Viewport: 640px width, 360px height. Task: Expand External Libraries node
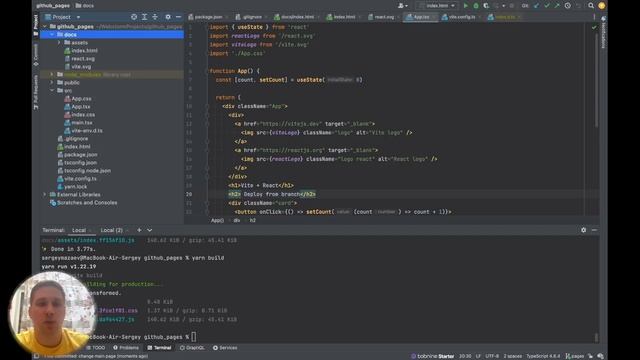(45, 195)
